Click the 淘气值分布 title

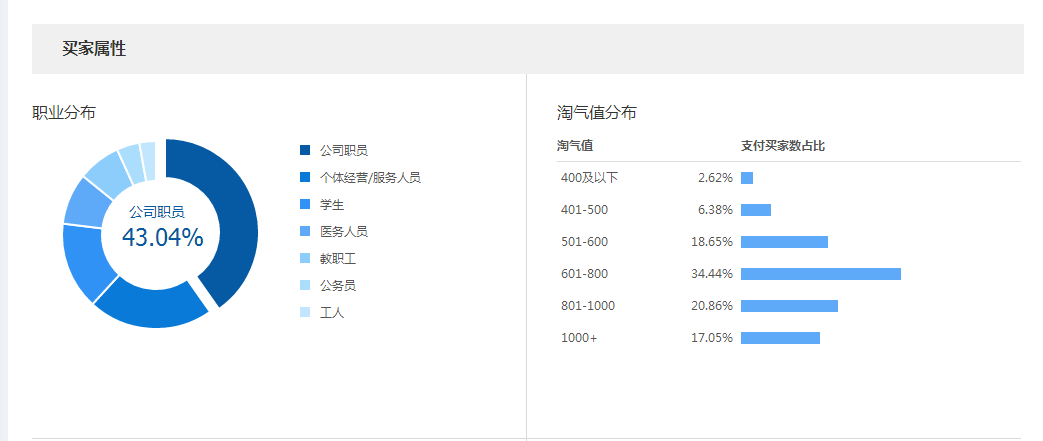click(596, 113)
